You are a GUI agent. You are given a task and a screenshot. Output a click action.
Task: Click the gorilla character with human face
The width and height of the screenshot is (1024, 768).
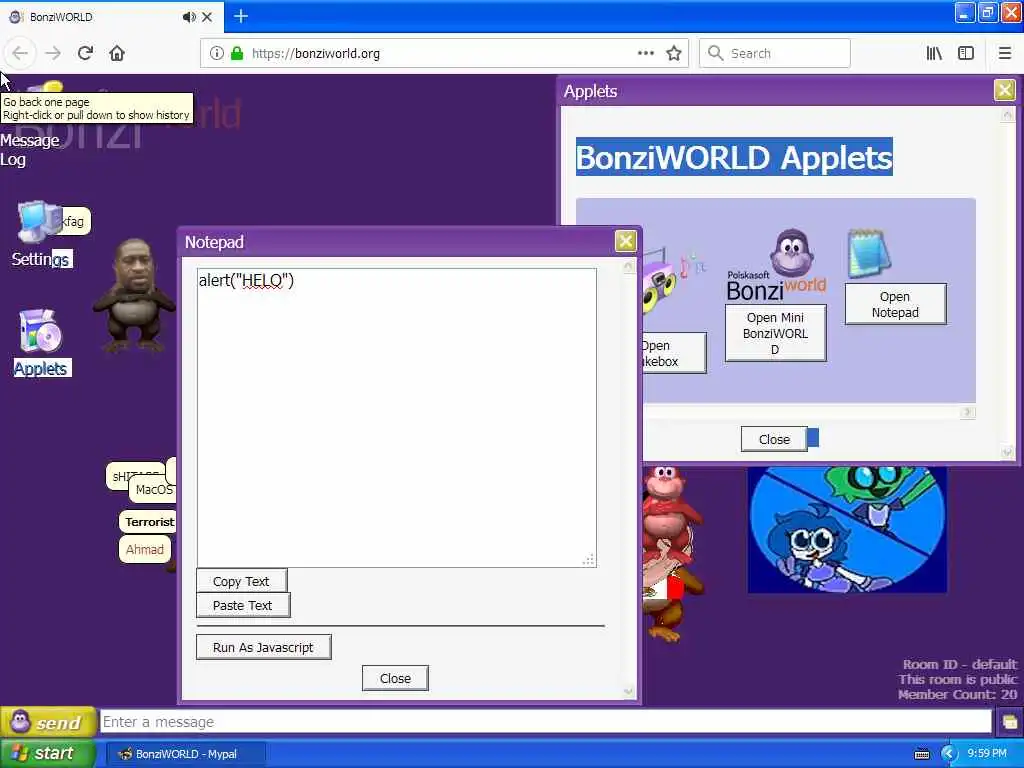click(133, 297)
